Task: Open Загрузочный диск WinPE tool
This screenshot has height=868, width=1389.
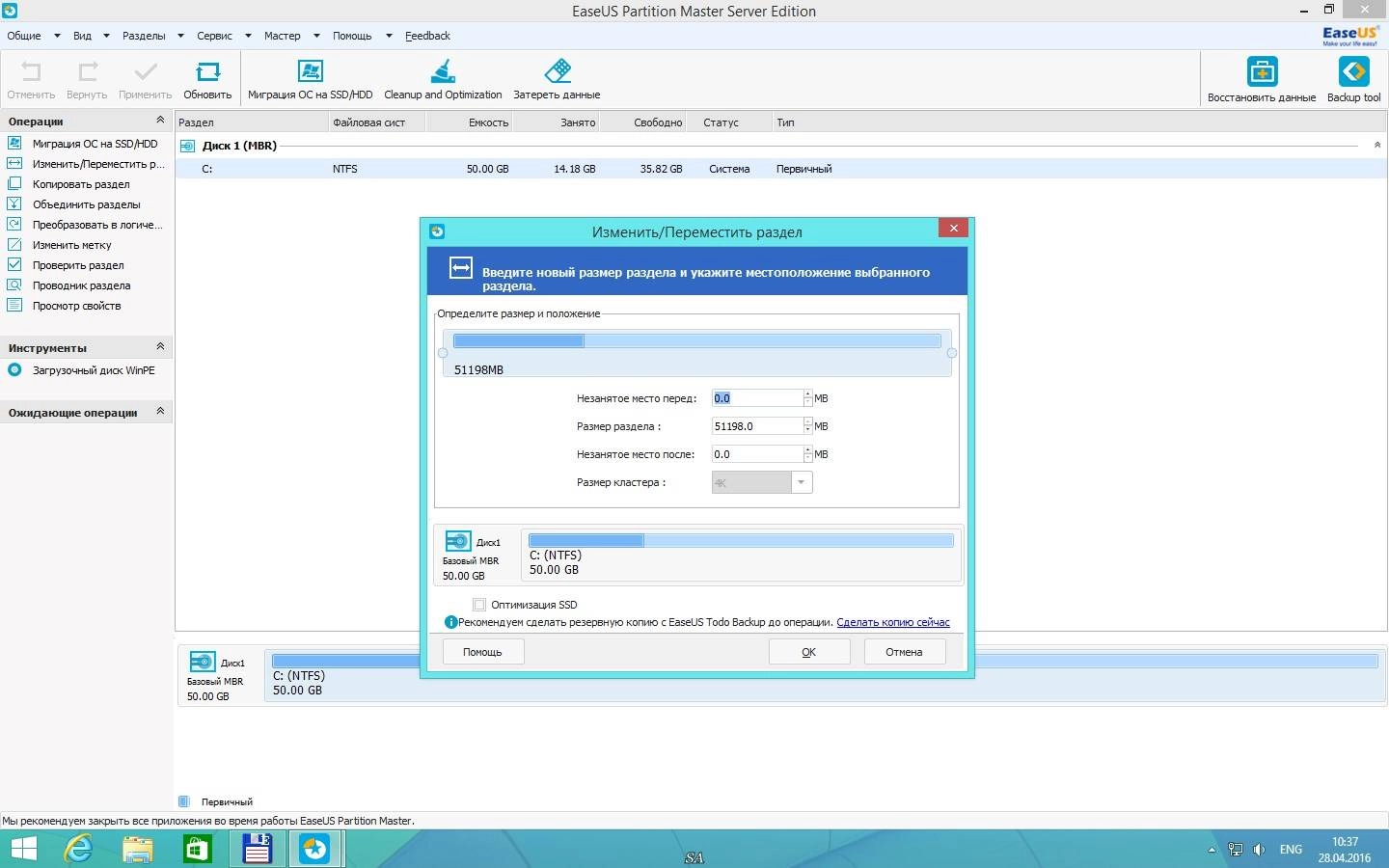Action: pyautogui.click(x=94, y=370)
